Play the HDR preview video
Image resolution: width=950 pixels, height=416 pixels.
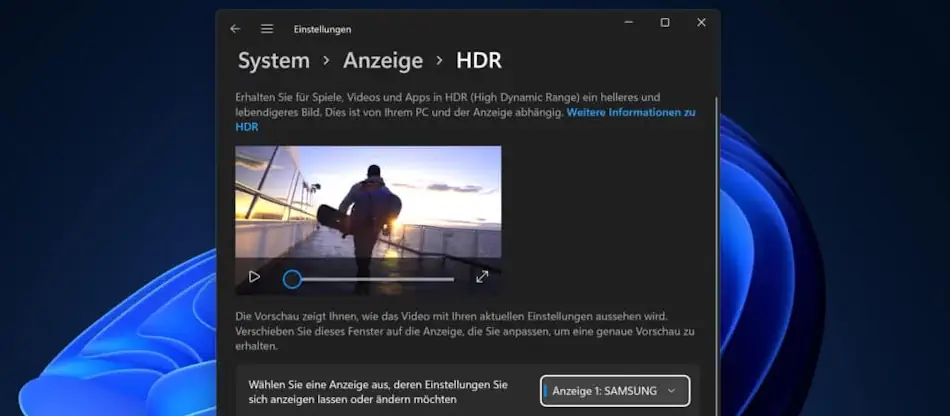(x=254, y=277)
